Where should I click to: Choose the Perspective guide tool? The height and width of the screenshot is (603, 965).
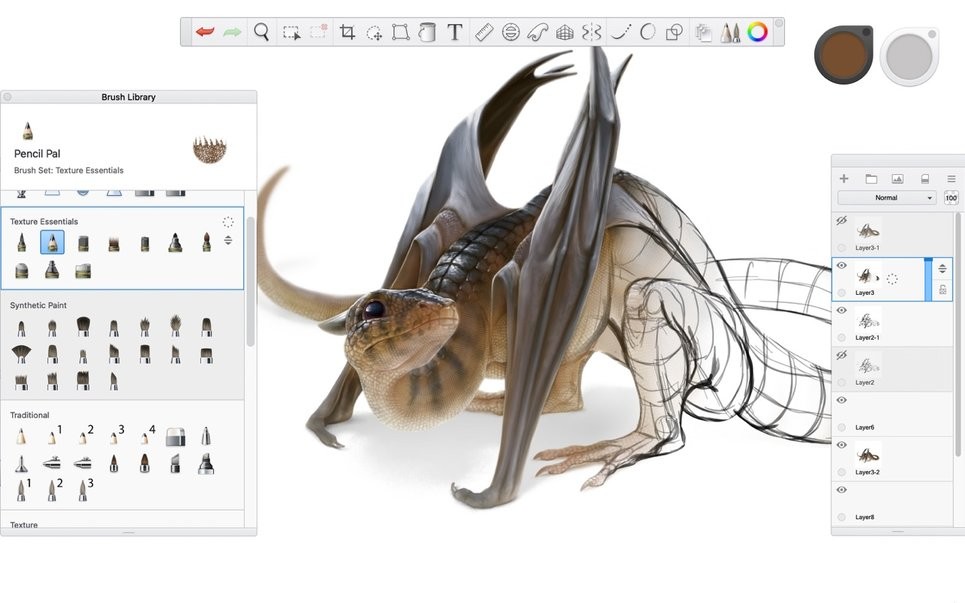click(567, 32)
